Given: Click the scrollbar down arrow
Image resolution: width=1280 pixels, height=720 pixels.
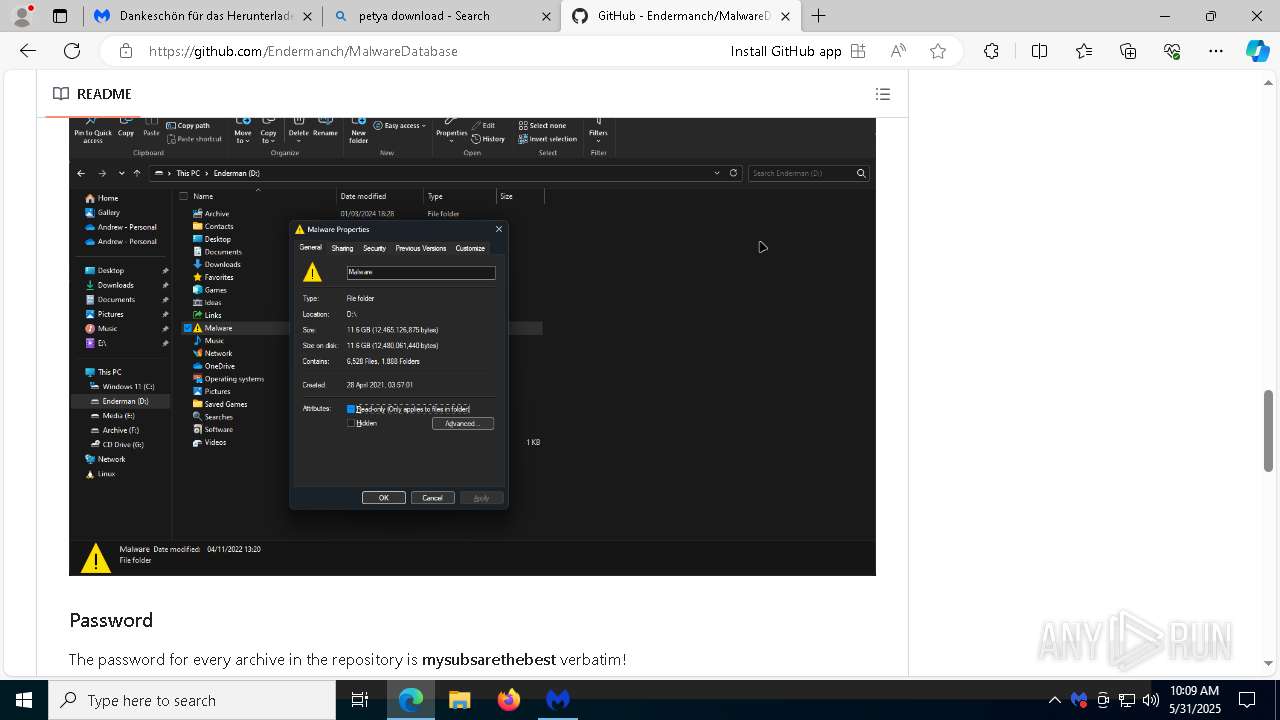Looking at the screenshot, I should [x=1269, y=663].
